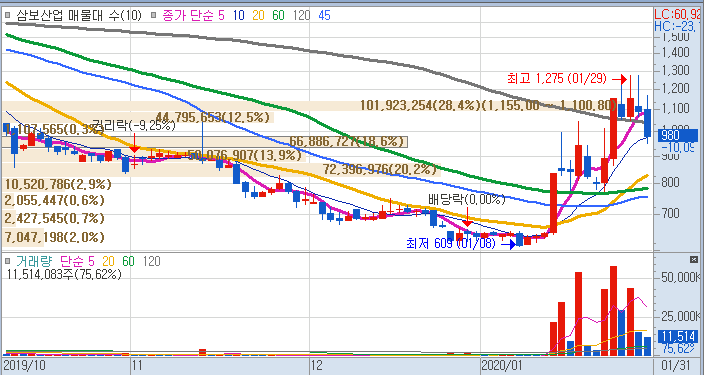
Task: Click the 12 month label on time axis
Action: (x=316, y=366)
